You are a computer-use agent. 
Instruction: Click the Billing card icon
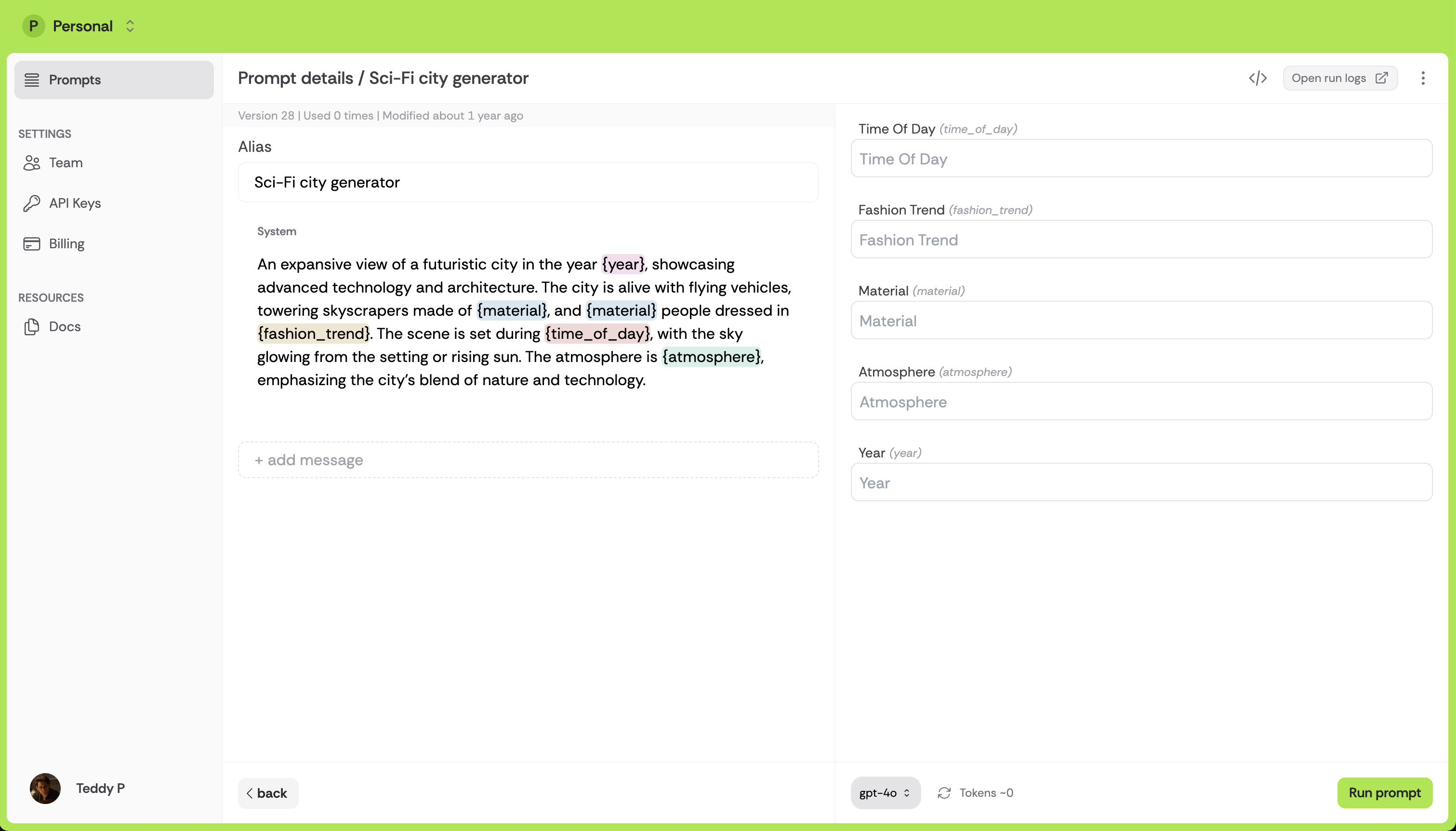coord(32,243)
